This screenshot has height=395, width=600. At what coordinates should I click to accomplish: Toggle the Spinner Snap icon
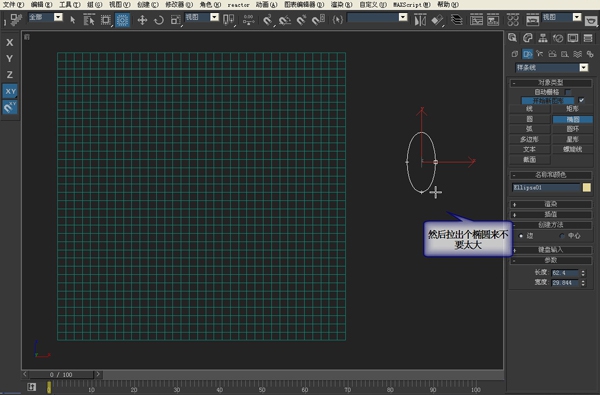pos(318,20)
